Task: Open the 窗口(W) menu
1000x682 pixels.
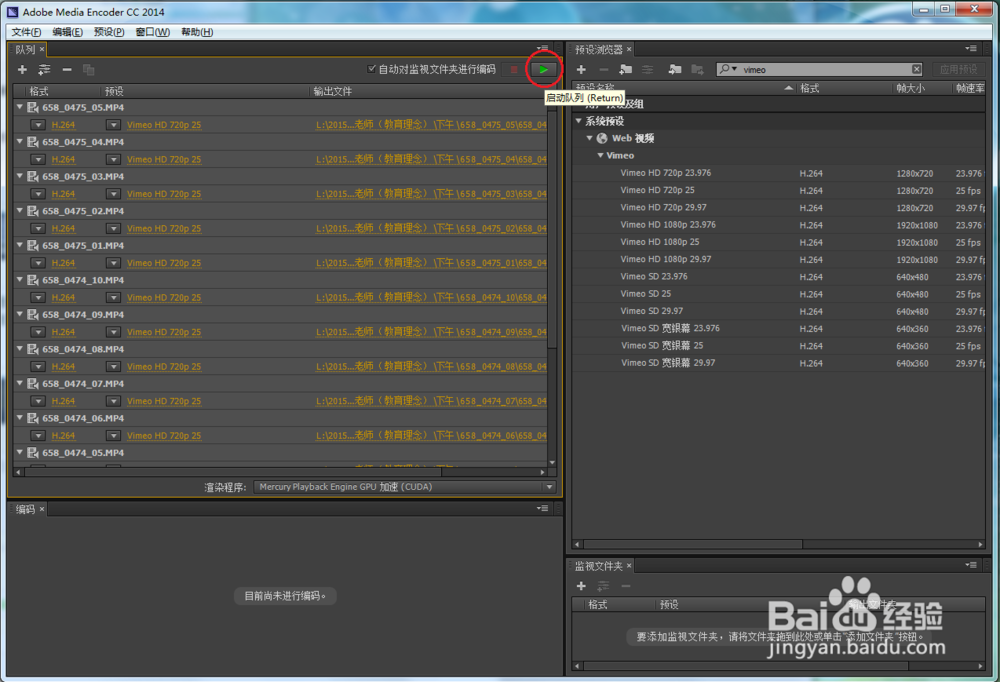Action: pyautogui.click(x=152, y=32)
